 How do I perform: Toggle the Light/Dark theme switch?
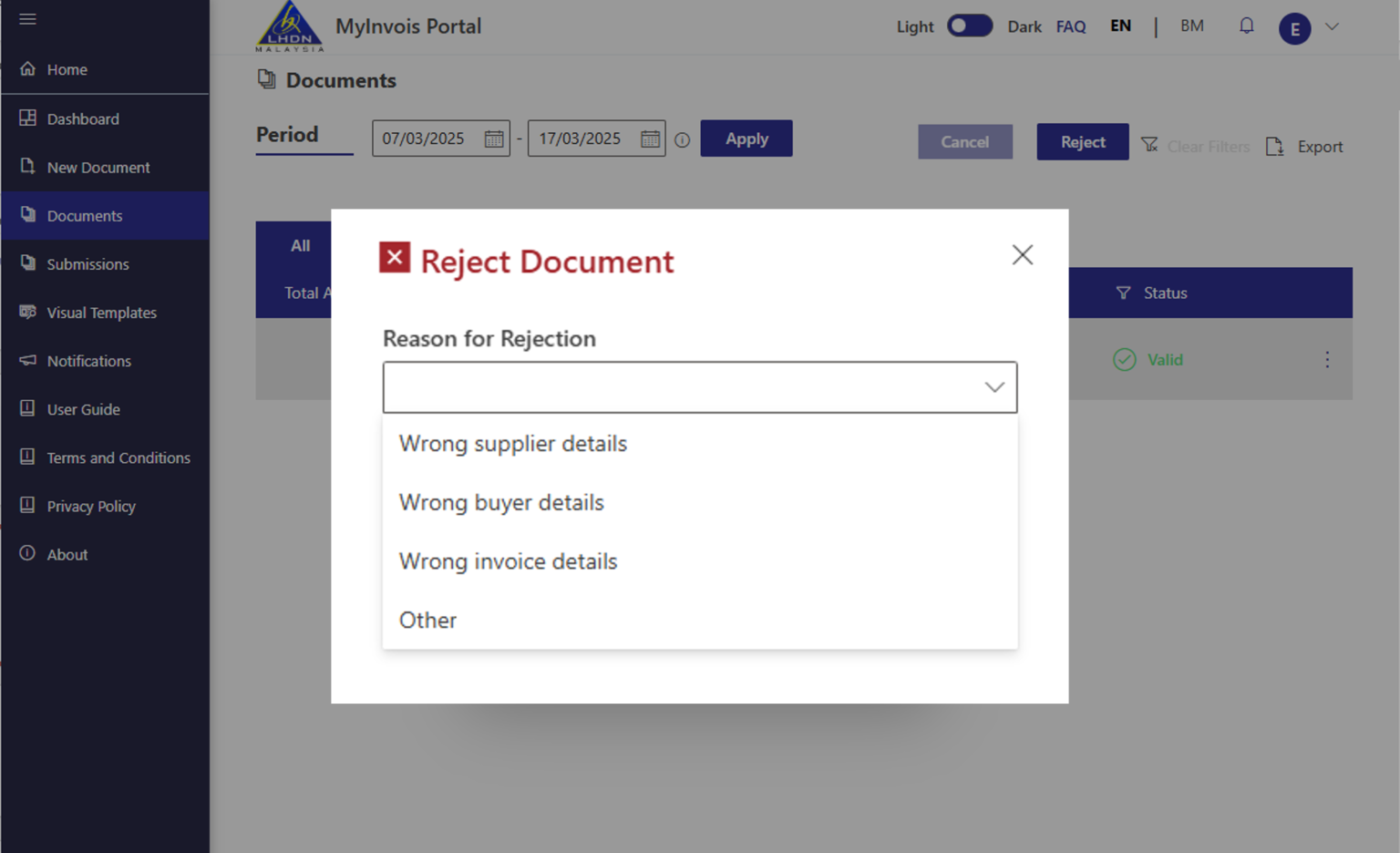pos(970,26)
